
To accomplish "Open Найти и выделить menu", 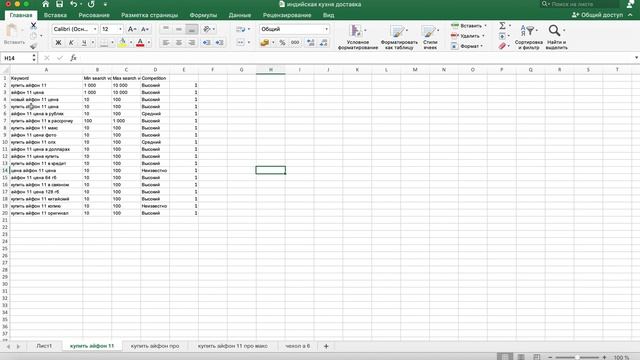I will tap(556, 37).
